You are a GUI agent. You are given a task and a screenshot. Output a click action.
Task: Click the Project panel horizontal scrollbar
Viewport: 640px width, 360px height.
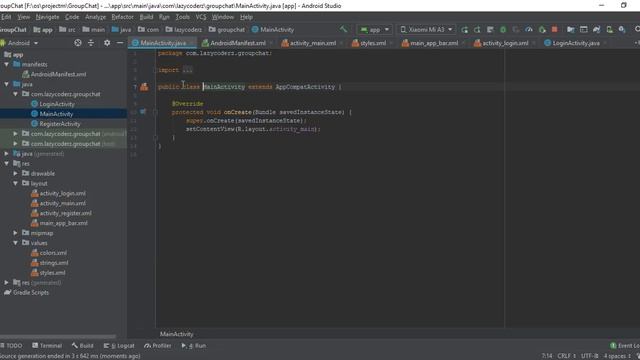(58, 337)
